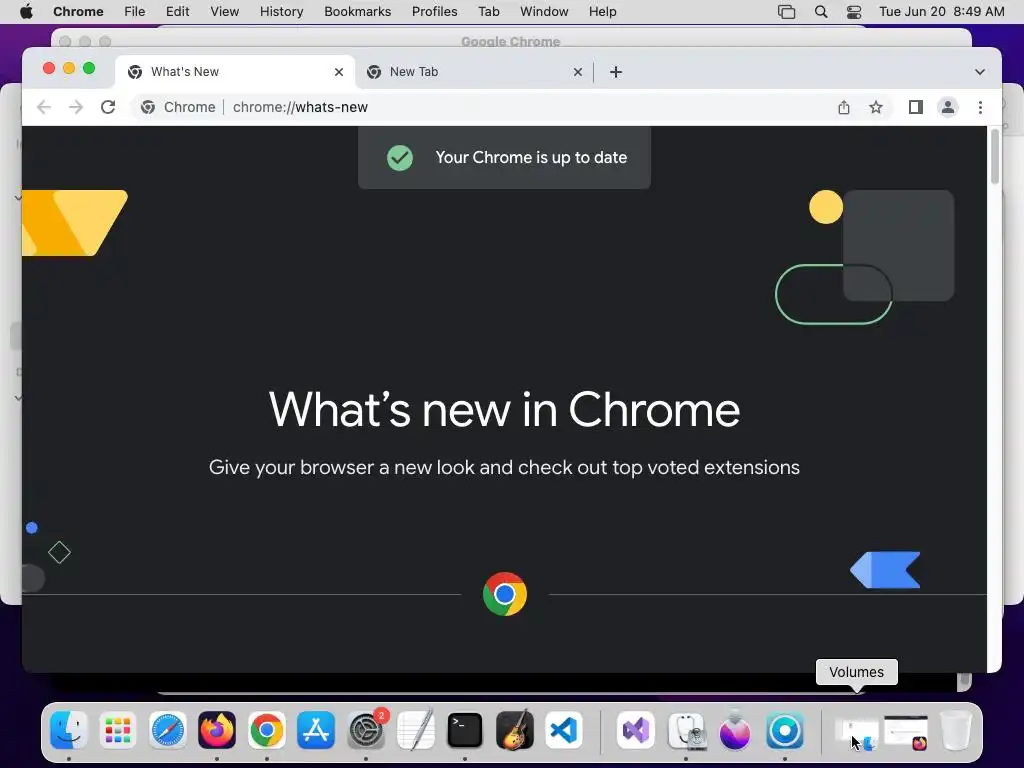This screenshot has height=768, width=1024.
Task: Switch to the New Tab tab
Action: point(474,72)
